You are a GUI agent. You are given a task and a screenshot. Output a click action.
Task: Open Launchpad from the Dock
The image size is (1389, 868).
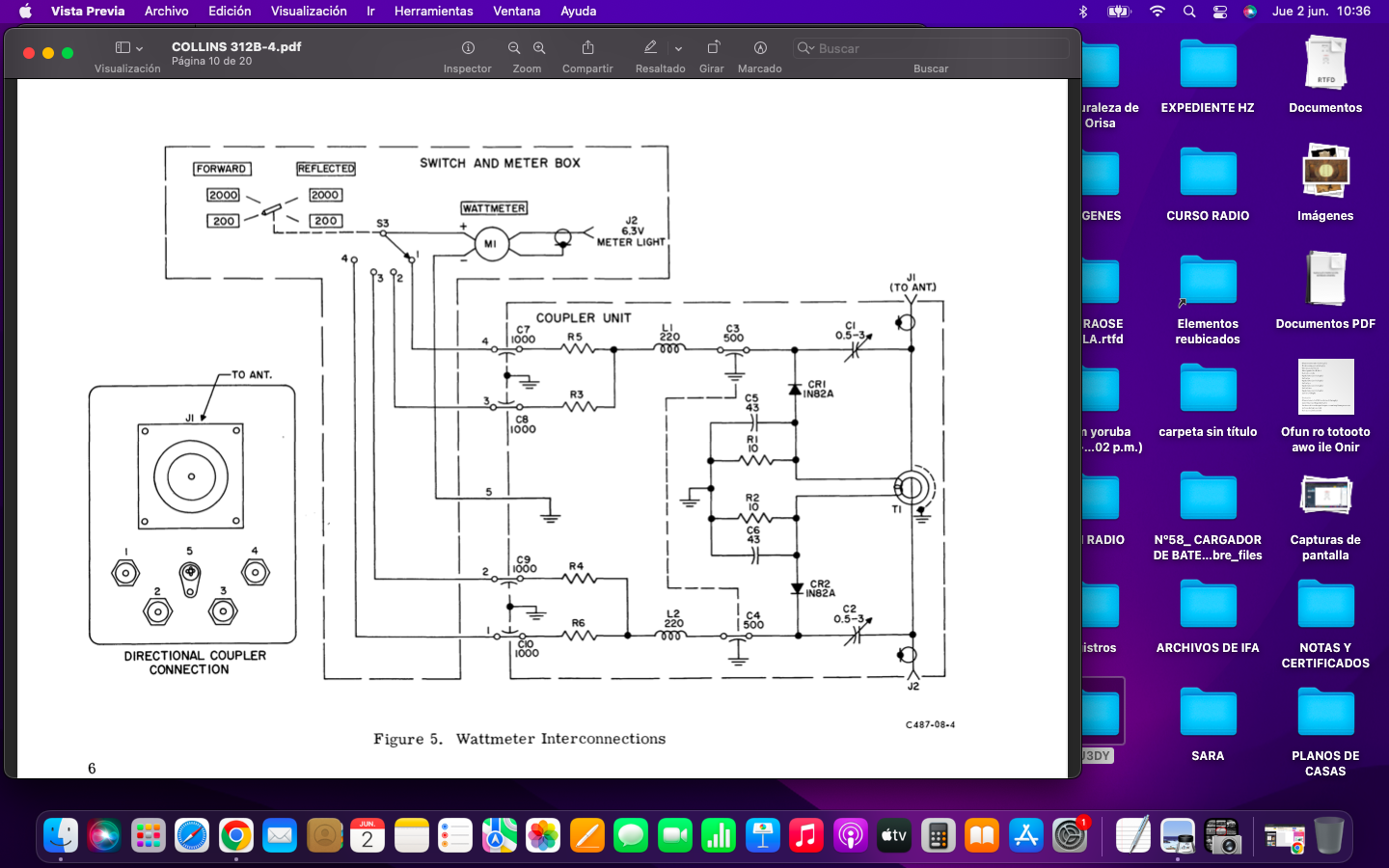click(x=148, y=835)
